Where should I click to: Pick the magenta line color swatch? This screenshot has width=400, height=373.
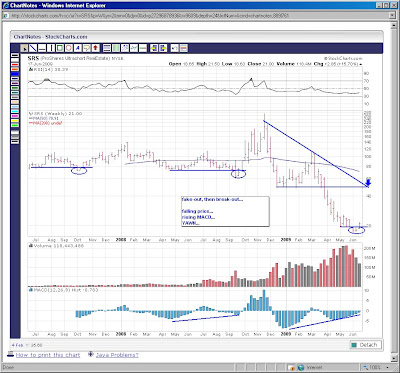click(x=15, y=116)
